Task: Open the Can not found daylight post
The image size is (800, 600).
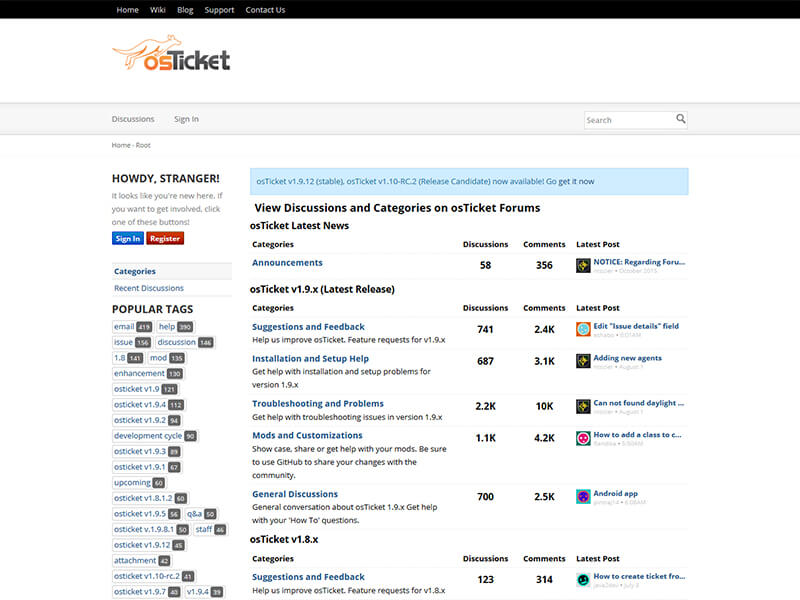Action: pyautogui.click(x=638, y=403)
